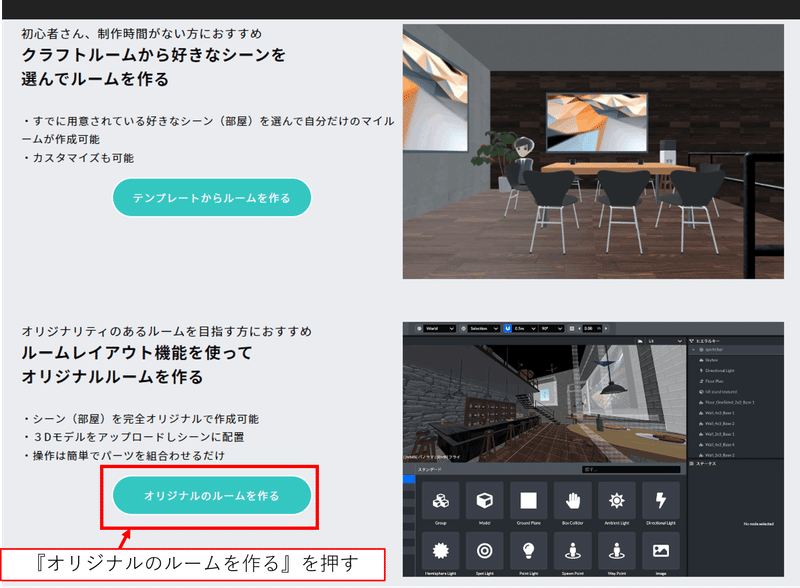Open the meeting room template preview image
The image size is (800, 588).
(x=593, y=152)
